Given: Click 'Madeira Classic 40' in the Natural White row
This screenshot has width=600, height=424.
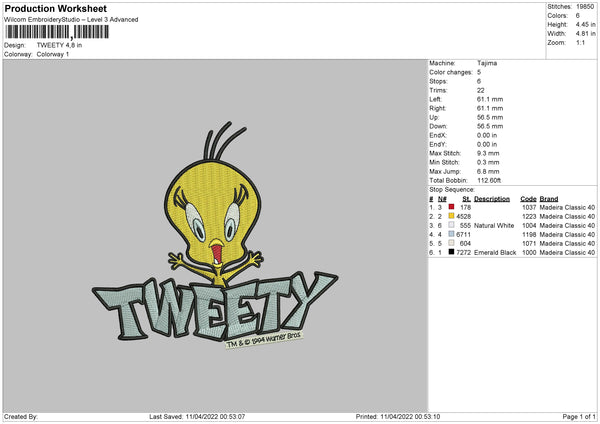Looking at the screenshot, I should 567,225.
